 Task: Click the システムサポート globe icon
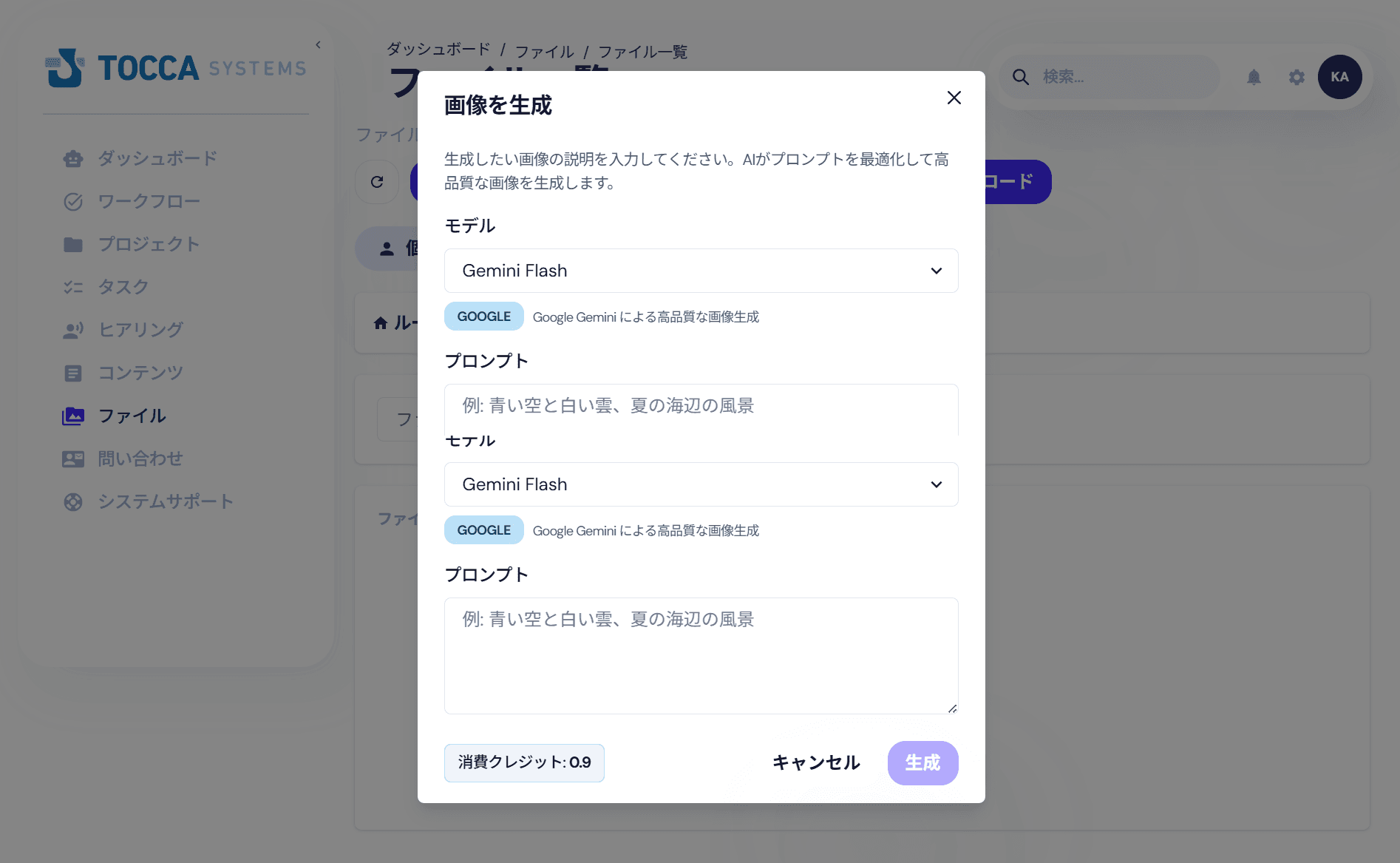pyautogui.click(x=74, y=501)
